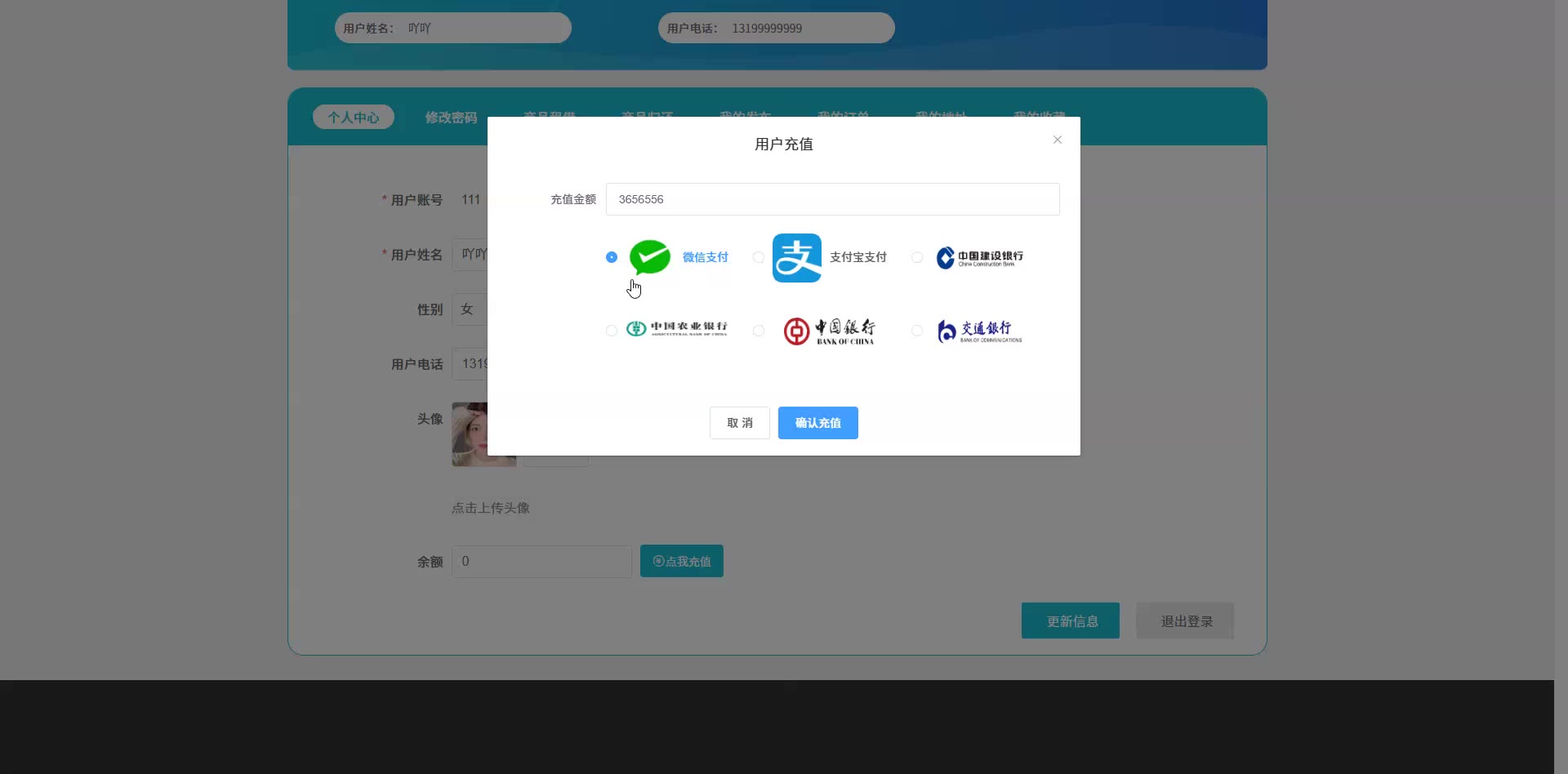The height and width of the screenshot is (774, 1568).
Task: Cancel the recharge with 取消 button
Action: (740, 423)
